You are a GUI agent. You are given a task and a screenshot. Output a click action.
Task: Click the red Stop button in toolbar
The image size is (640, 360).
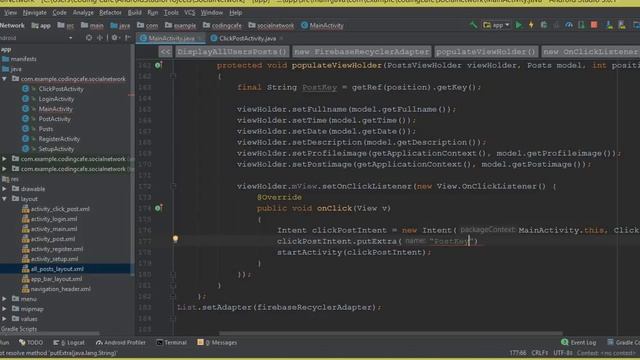pos(594,25)
